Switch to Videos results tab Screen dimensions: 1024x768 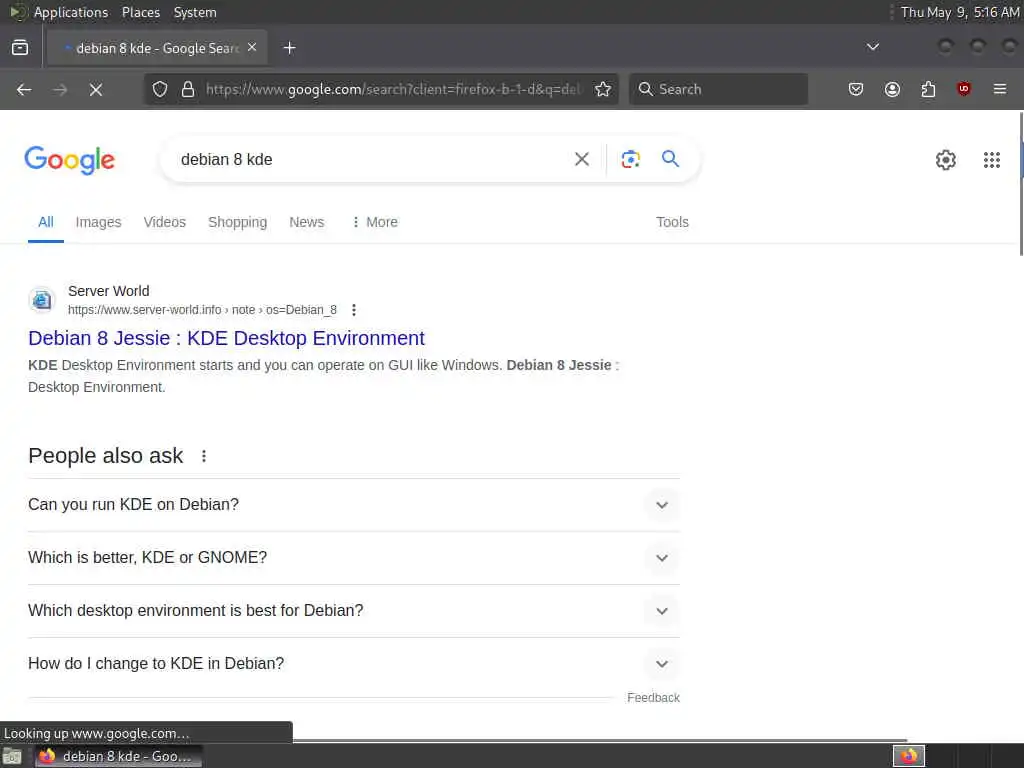tap(165, 222)
